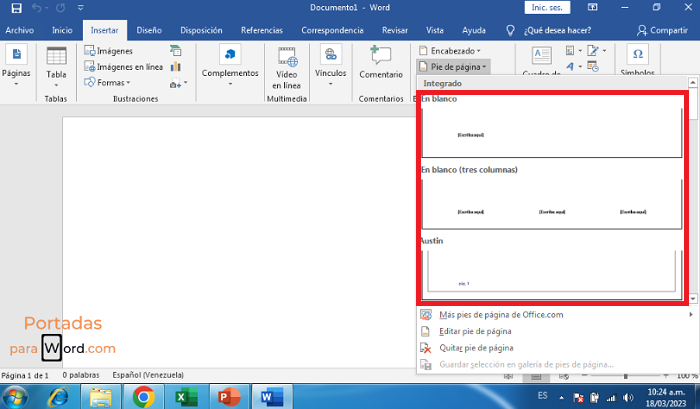Click the Imágenes button
The image size is (700, 409).
[x=108, y=50]
